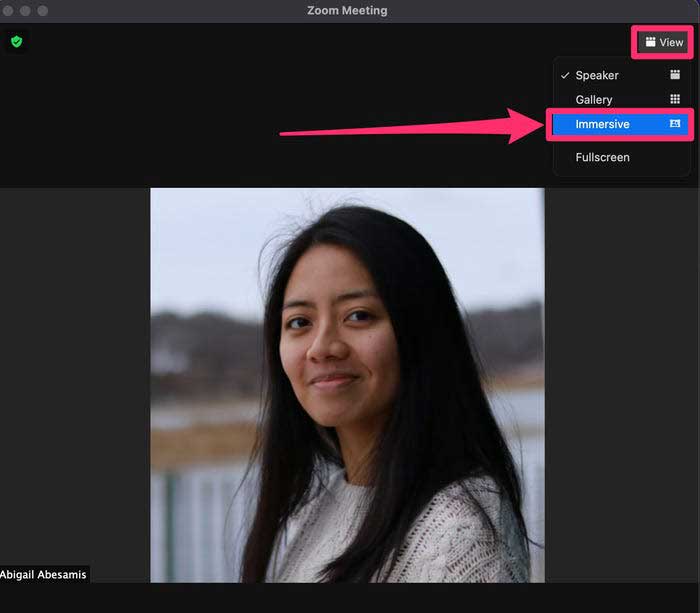Click the checkmark beside Speaker

565,76
